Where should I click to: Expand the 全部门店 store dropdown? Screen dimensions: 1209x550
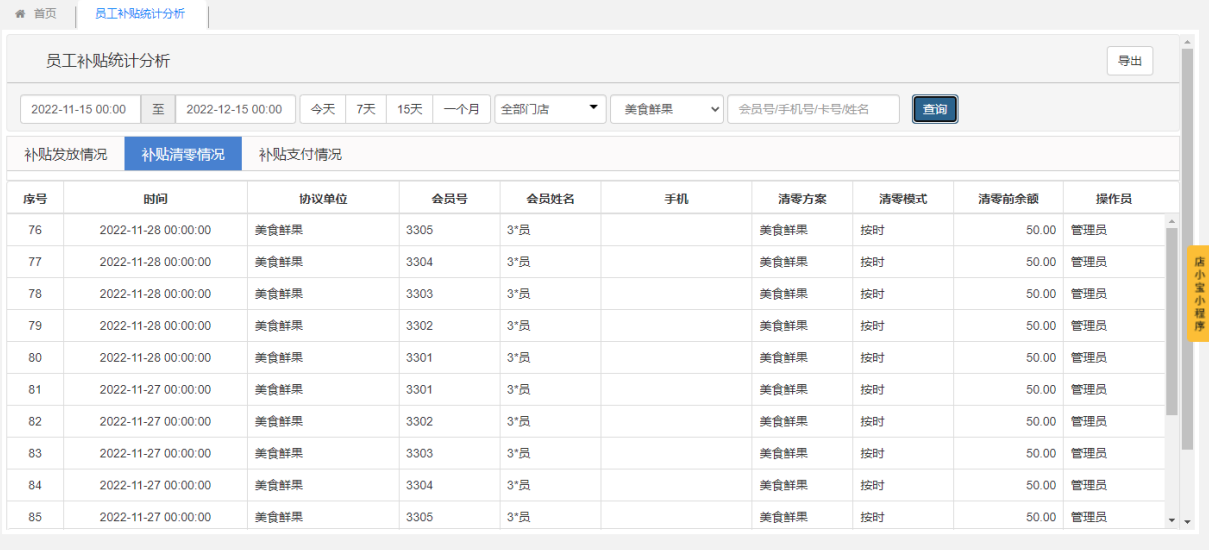point(550,109)
